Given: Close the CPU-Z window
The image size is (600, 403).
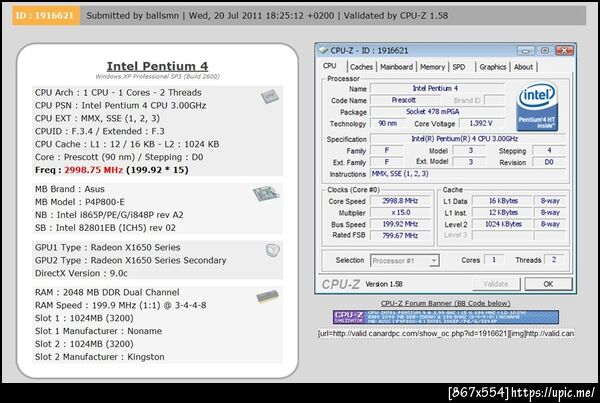Looking at the screenshot, I should point(565,50).
